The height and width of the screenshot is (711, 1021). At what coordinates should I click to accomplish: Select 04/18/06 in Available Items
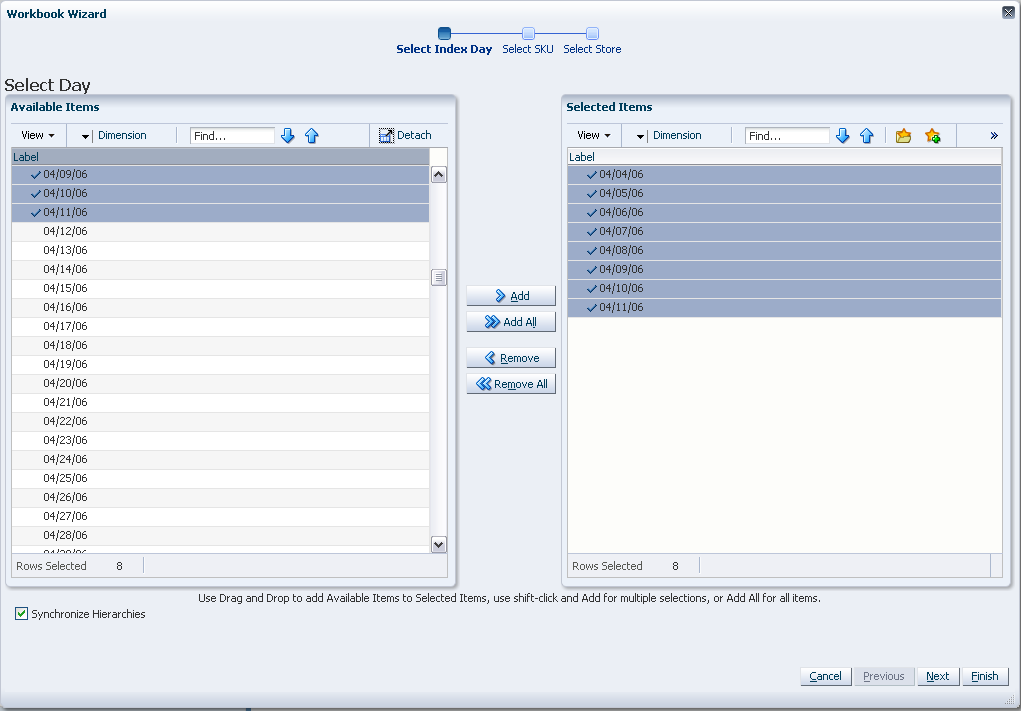point(220,345)
